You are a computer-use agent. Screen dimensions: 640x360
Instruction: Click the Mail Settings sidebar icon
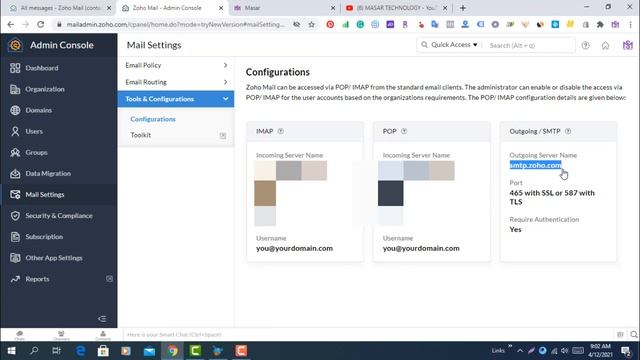coord(15,194)
